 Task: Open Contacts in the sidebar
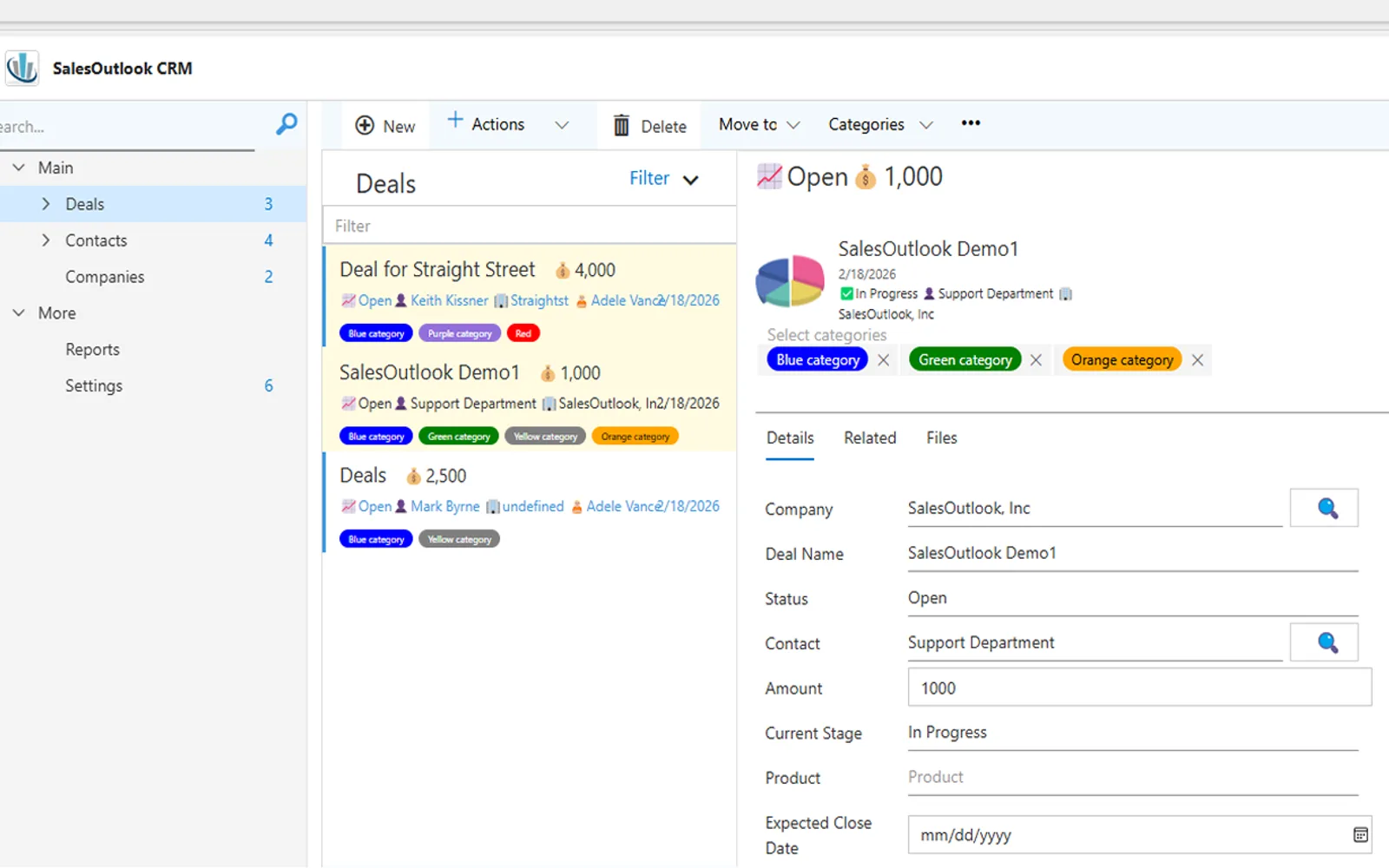[x=96, y=240]
